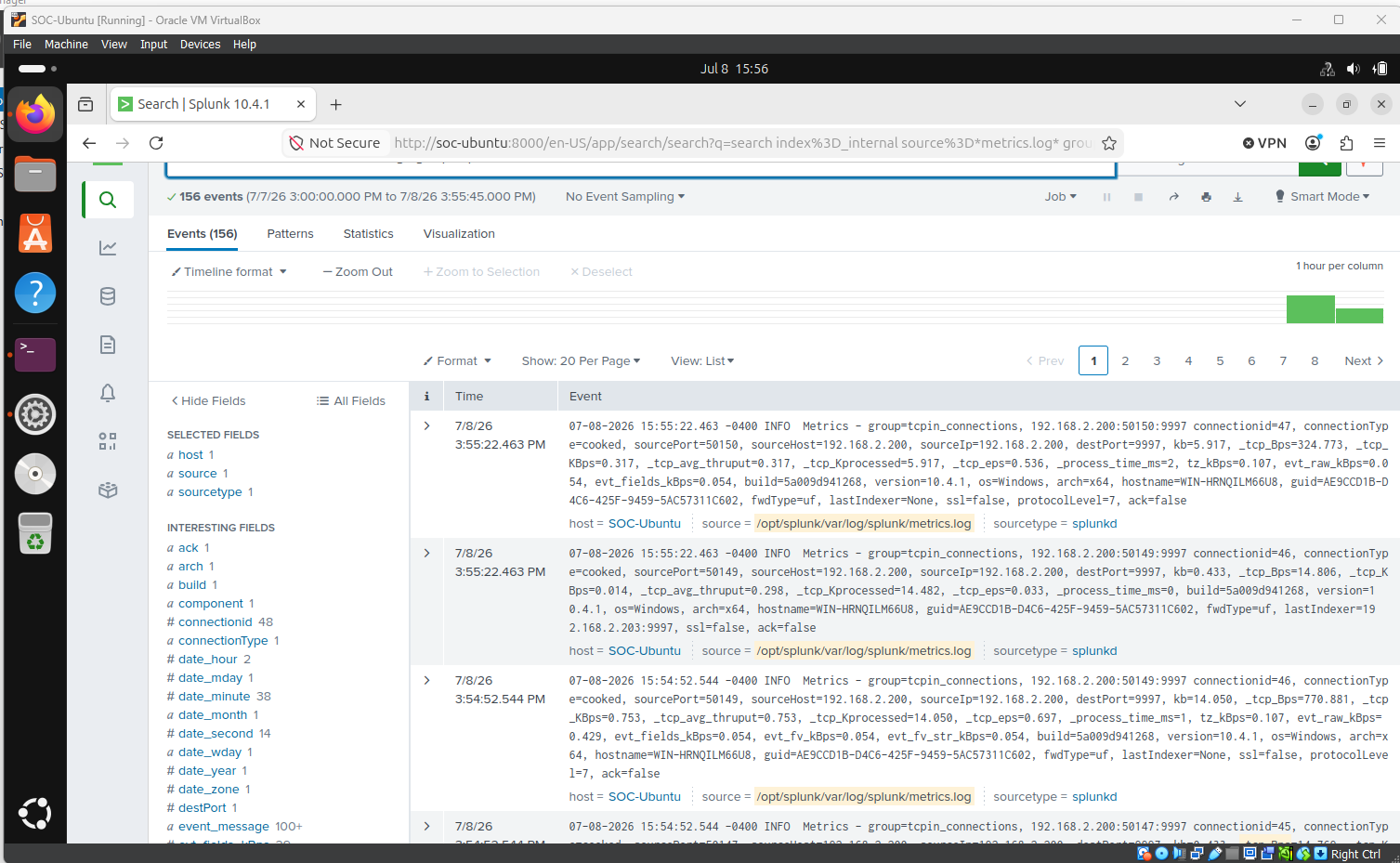Close the Search | Splunk 10.4.1 tab
The image size is (1400, 863).
[x=301, y=104]
